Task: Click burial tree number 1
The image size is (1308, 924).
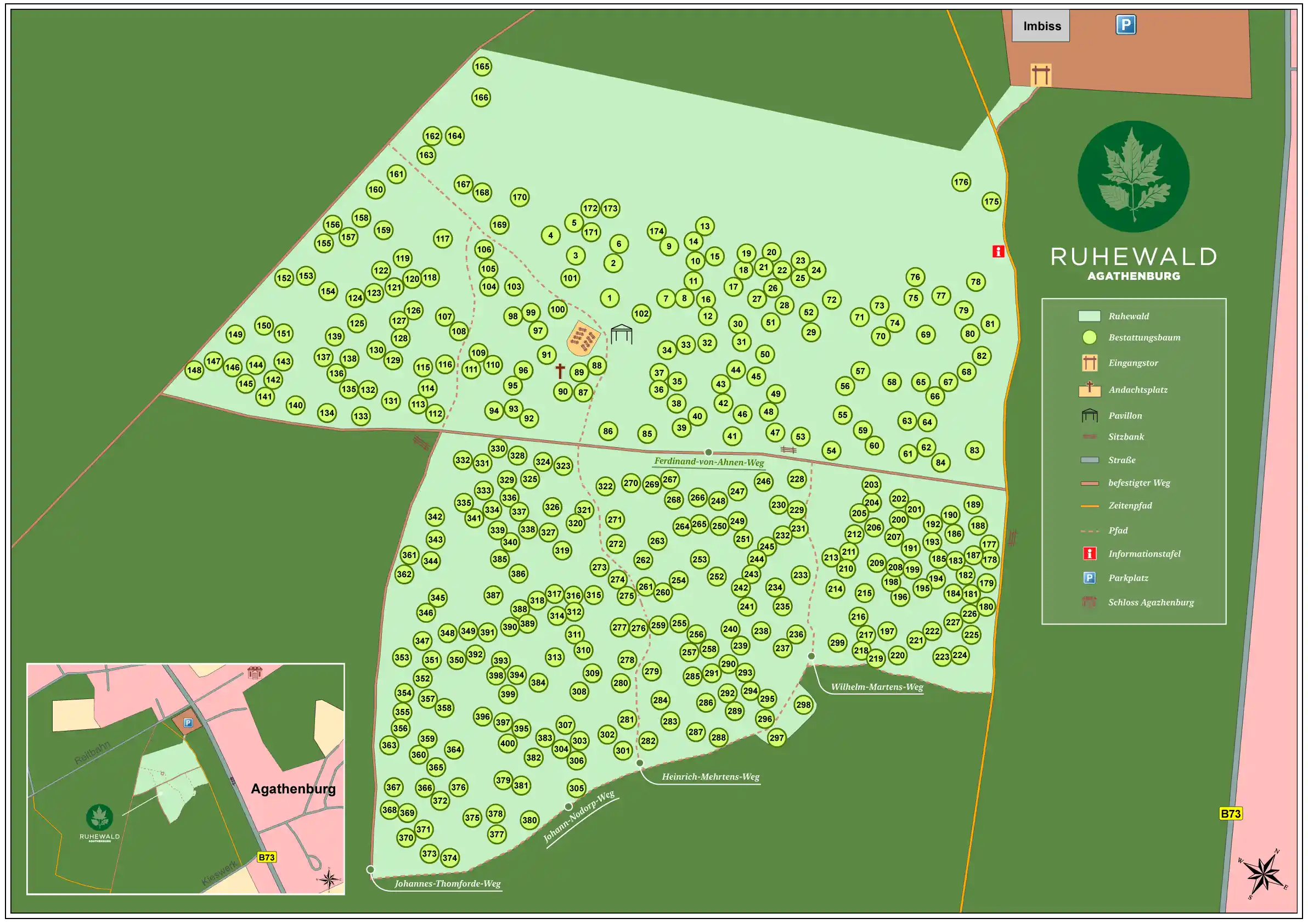Action: click(609, 298)
